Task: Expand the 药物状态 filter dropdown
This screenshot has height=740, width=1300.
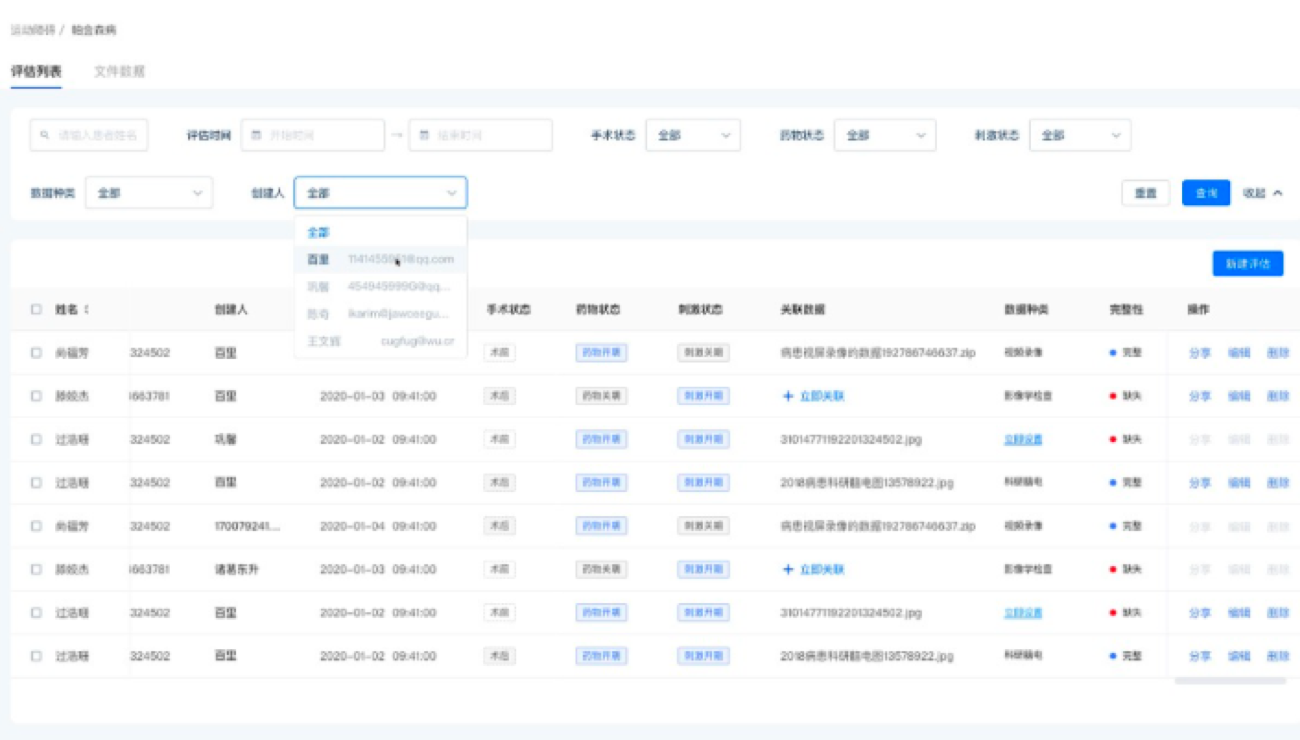Action: click(x=884, y=135)
